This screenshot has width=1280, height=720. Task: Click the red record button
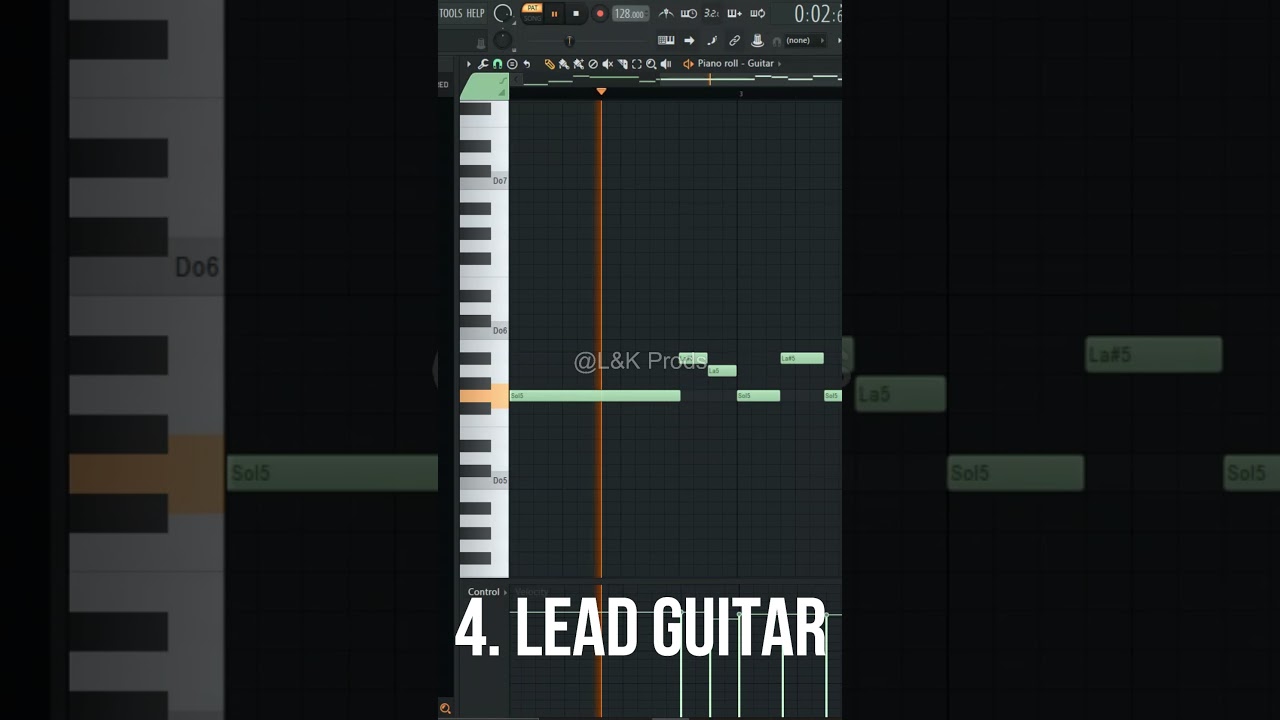point(600,14)
